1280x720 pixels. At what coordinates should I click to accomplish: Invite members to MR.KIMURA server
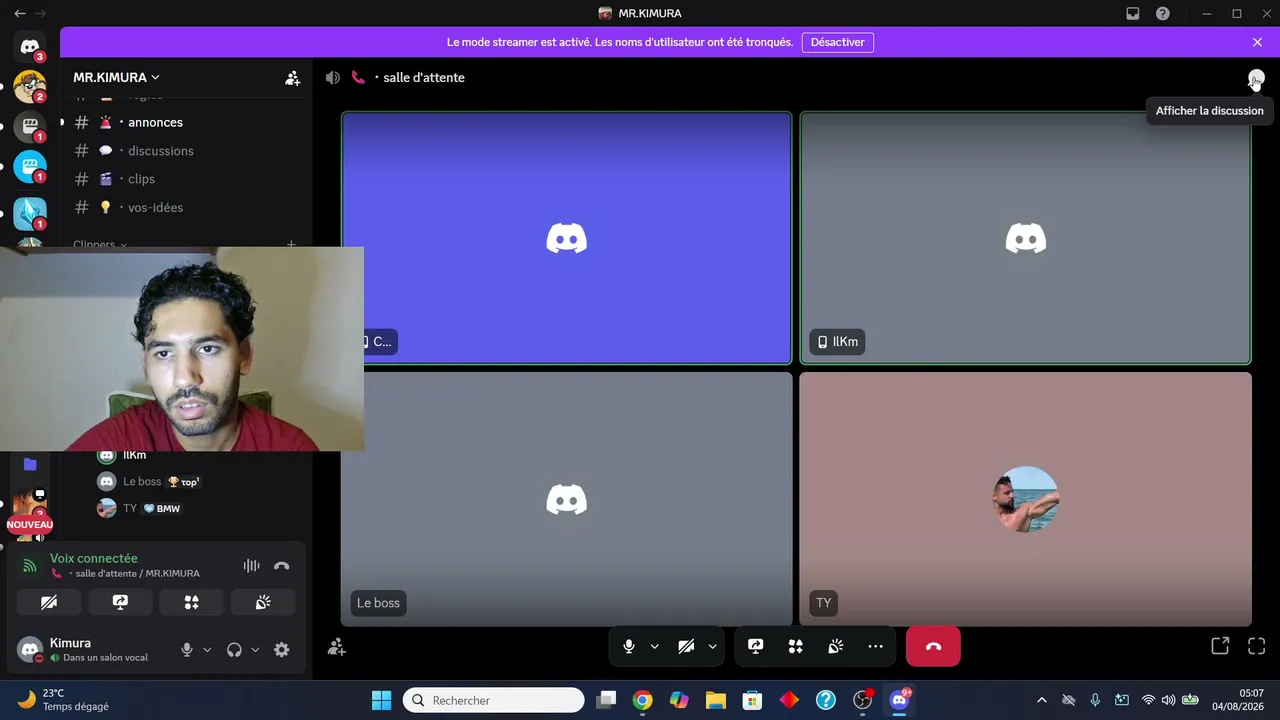[292, 77]
